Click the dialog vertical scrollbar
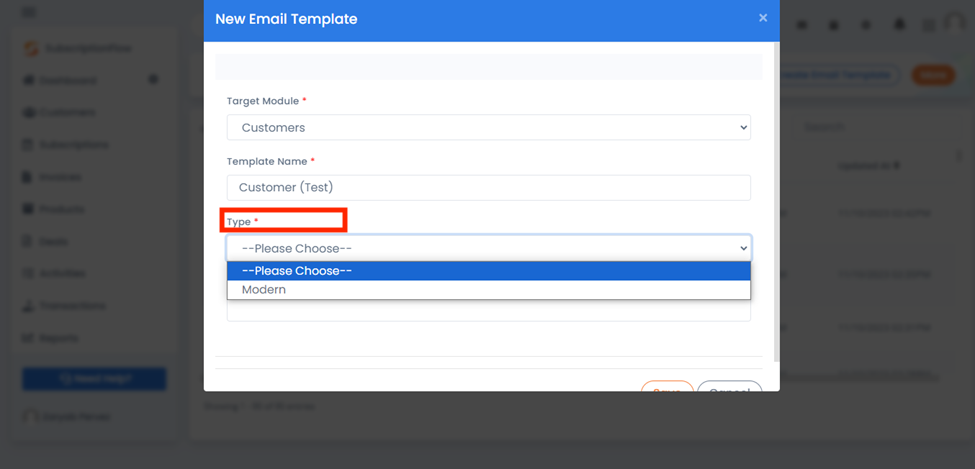975x469 pixels. point(776,202)
